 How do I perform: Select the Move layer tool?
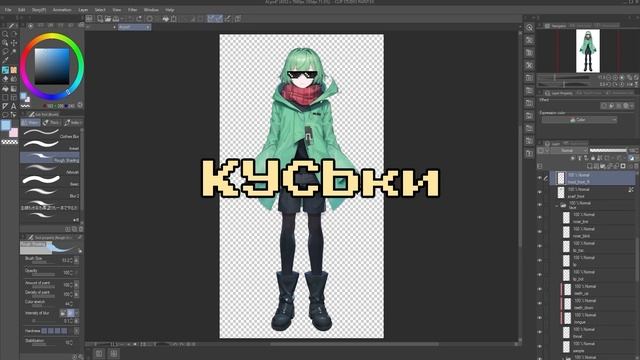click(x=13, y=42)
